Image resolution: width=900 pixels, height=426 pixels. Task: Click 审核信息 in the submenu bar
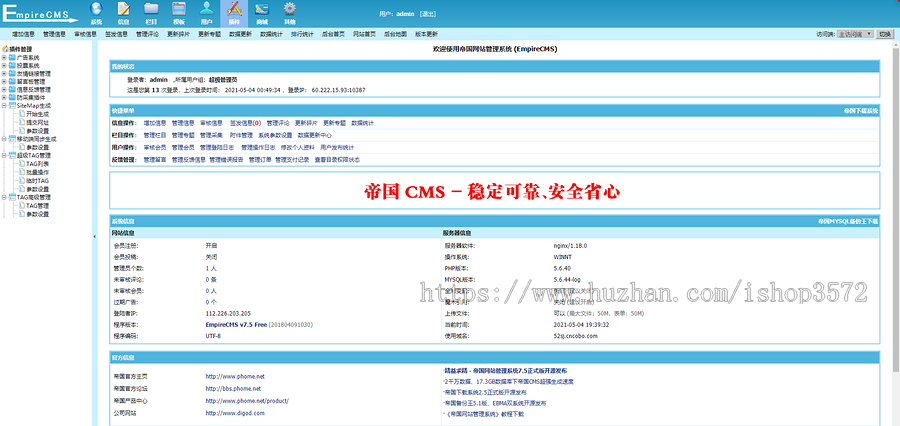(86, 34)
